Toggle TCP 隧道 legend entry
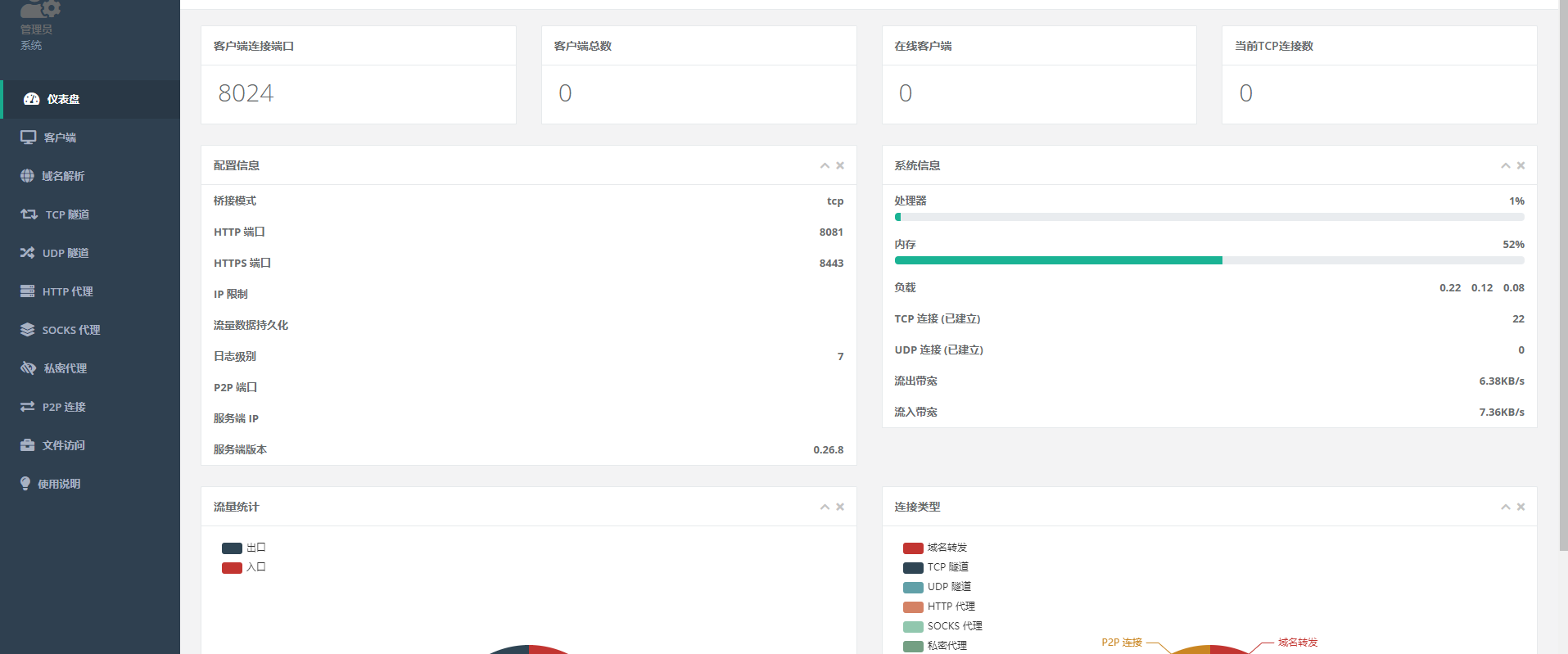This screenshot has height=654, width=1568. pos(936,567)
